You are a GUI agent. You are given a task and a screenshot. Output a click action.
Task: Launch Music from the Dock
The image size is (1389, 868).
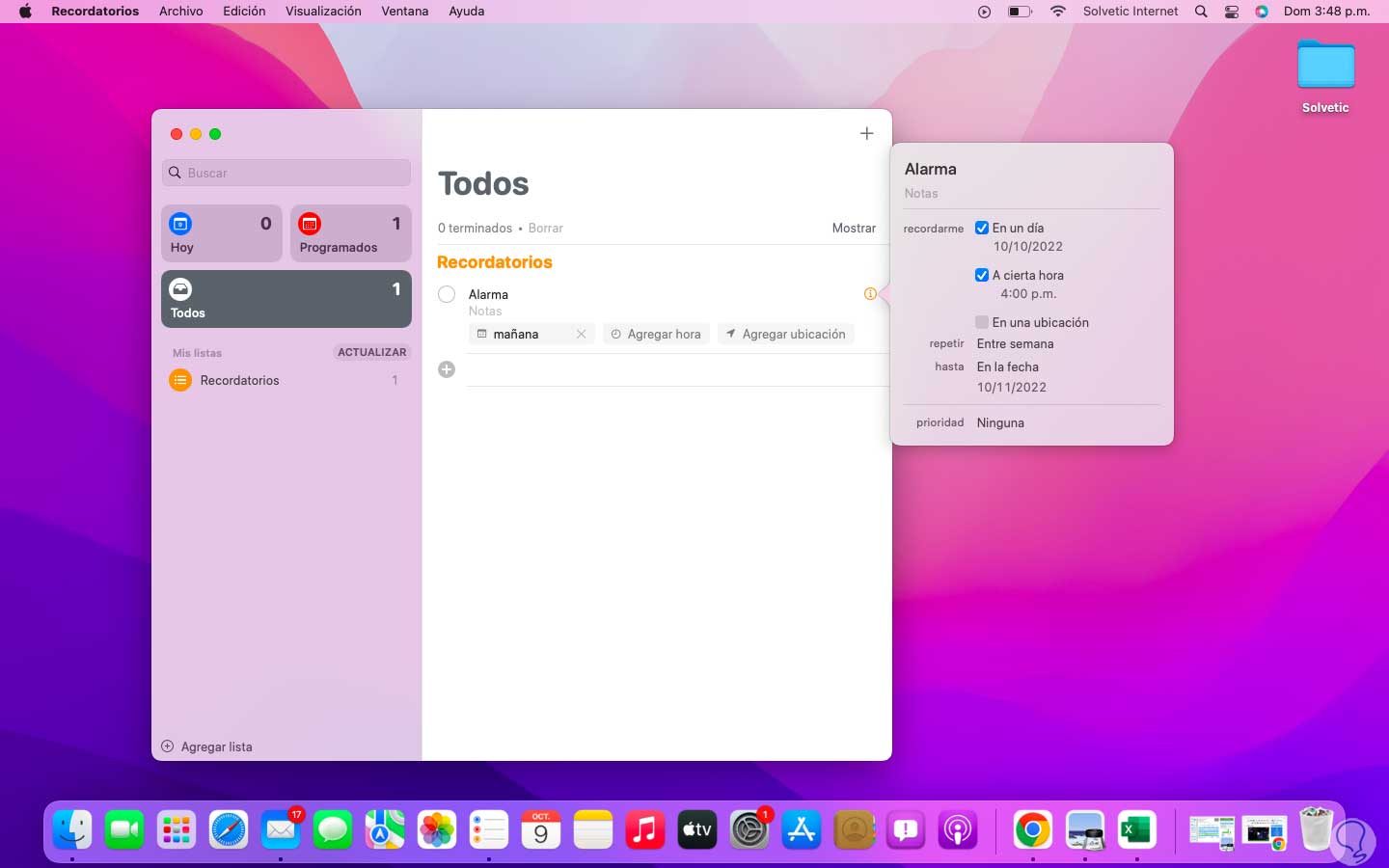click(x=645, y=829)
